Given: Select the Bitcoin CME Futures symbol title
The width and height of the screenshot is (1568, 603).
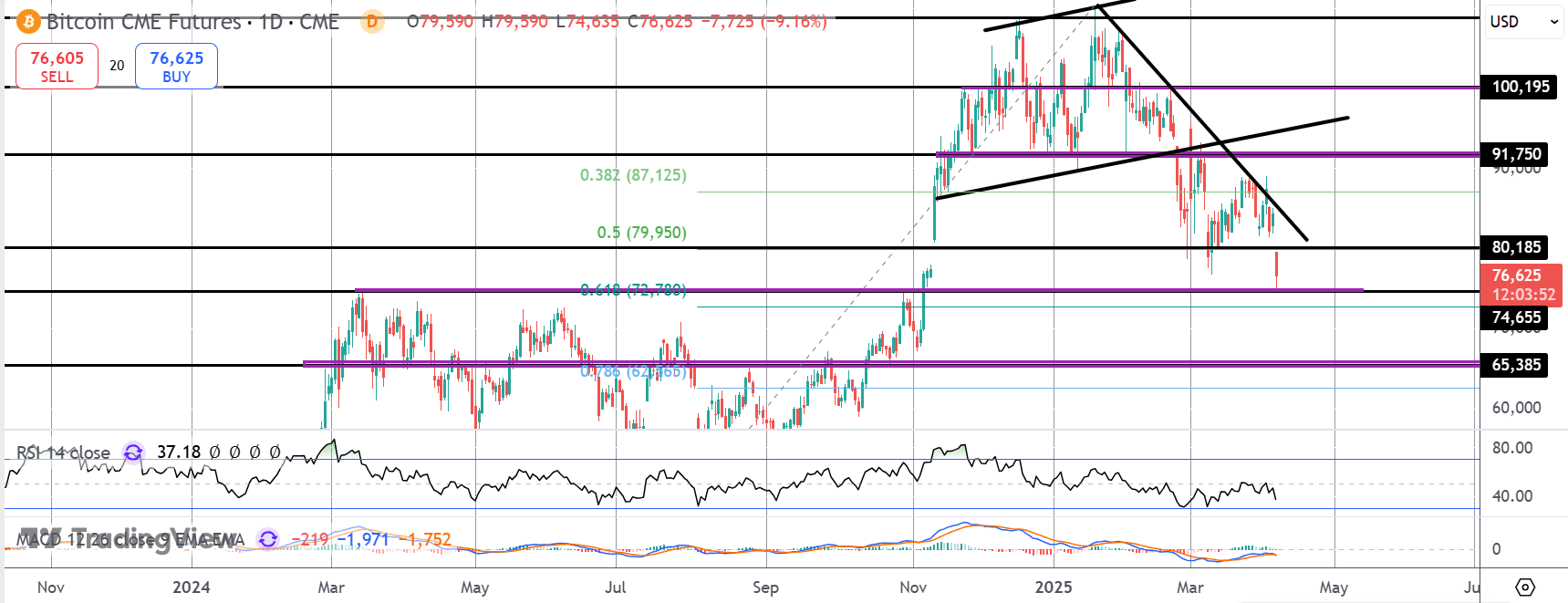Looking at the screenshot, I should click(x=192, y=21).
